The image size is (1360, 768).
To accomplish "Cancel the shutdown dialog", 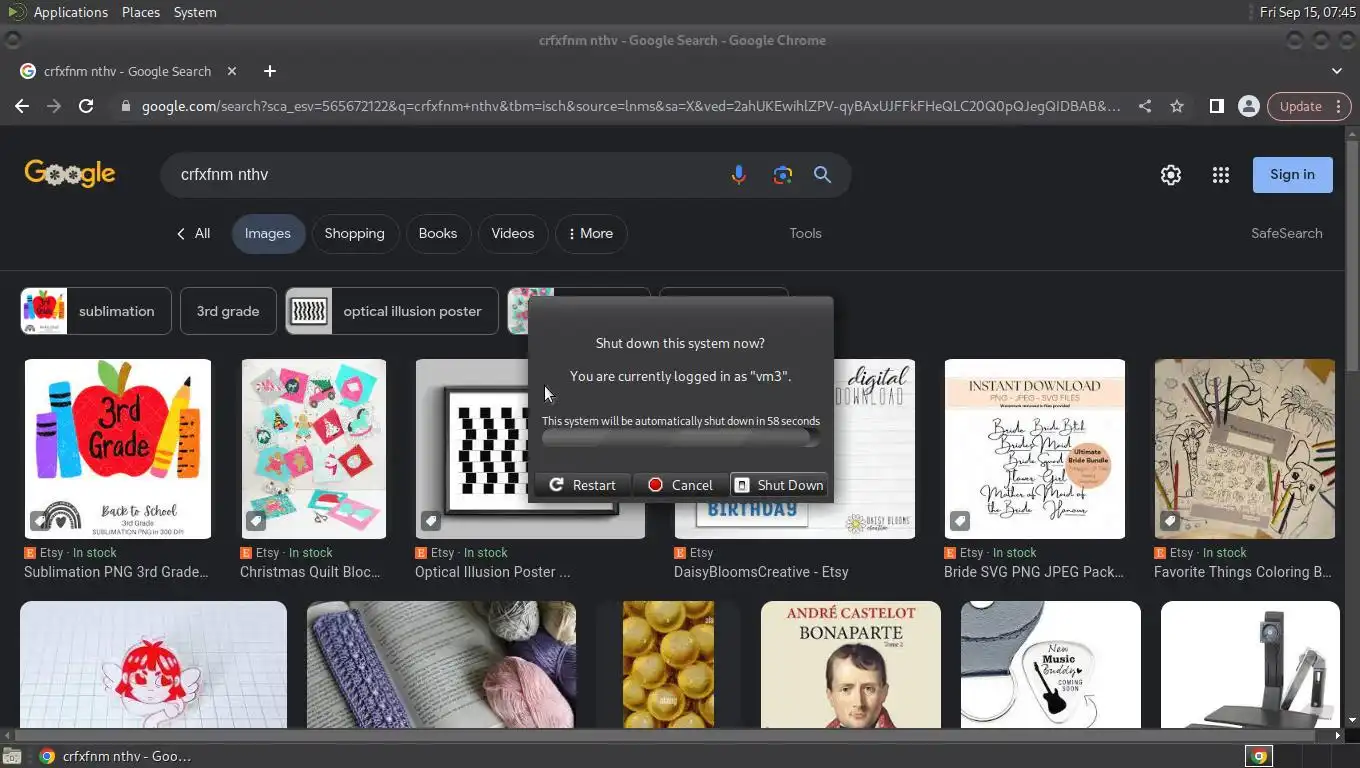I will (680, 485).
